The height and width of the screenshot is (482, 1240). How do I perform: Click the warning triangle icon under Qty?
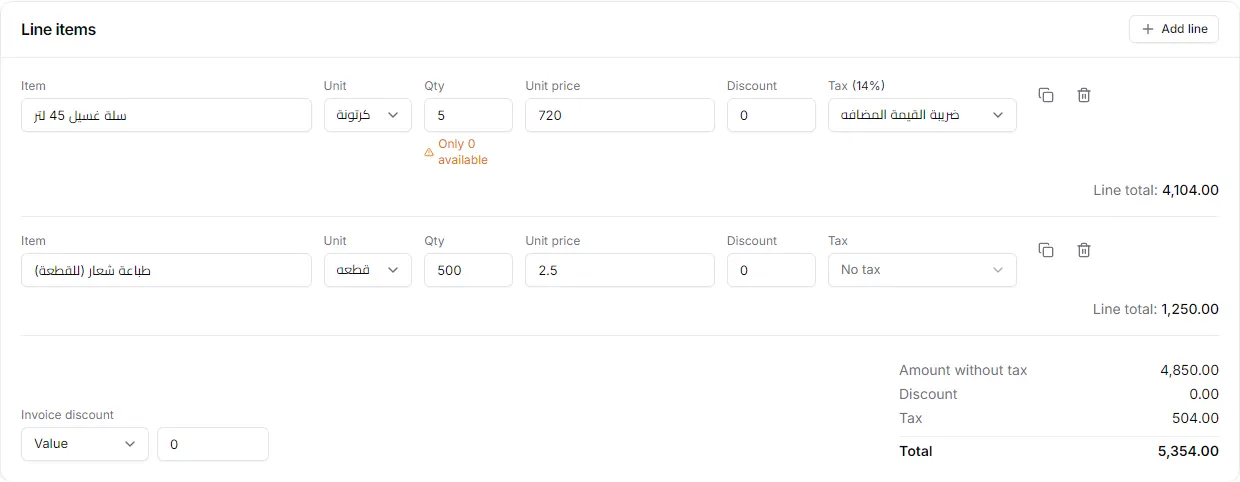pos(429,152)
